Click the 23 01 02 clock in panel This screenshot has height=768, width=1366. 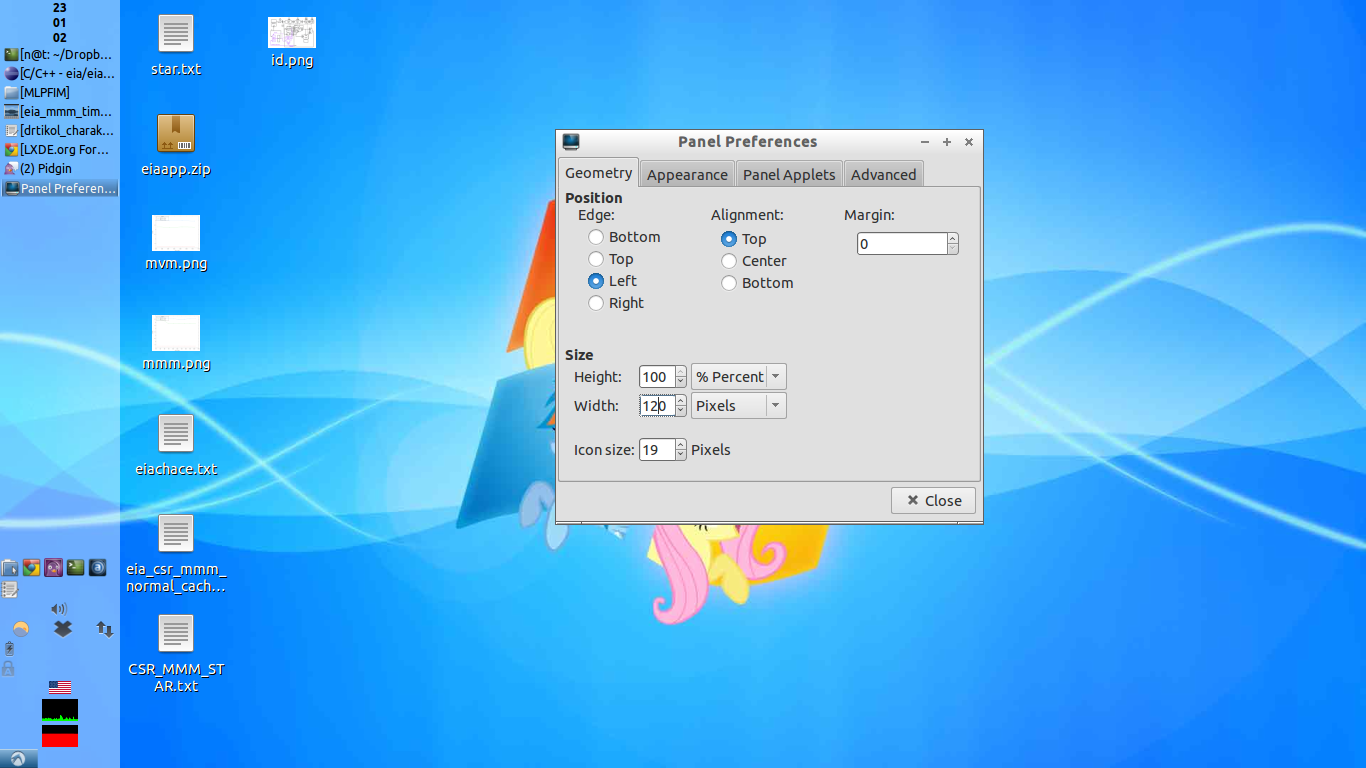(x=60, y=22)
